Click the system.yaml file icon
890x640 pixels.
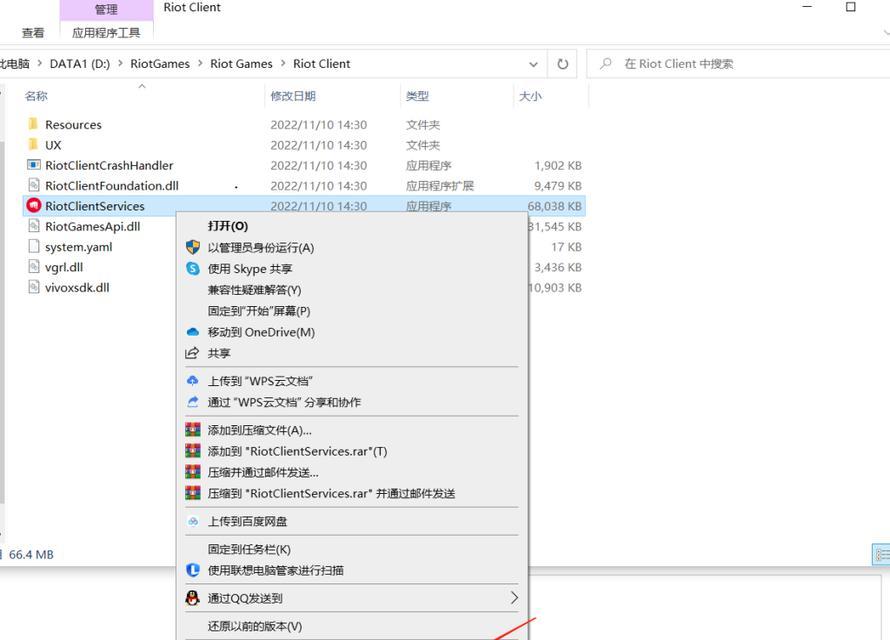coord(33,246)
